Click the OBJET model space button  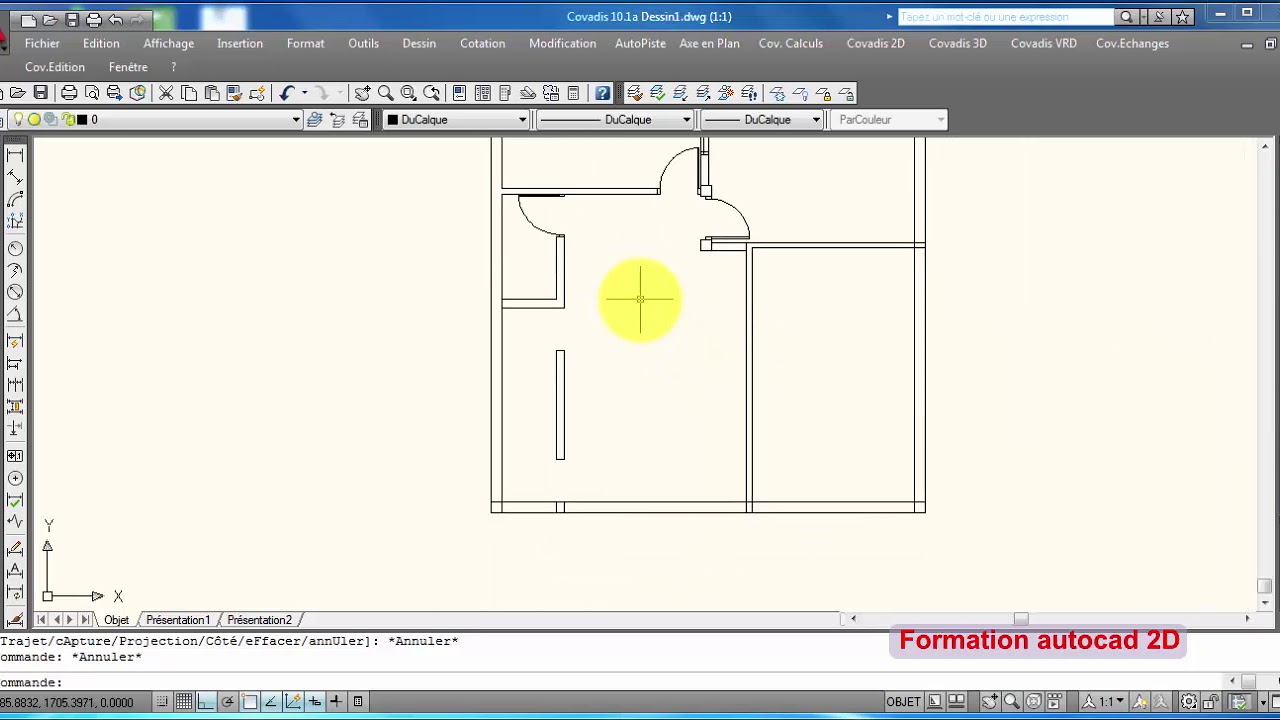pos(903,702)
